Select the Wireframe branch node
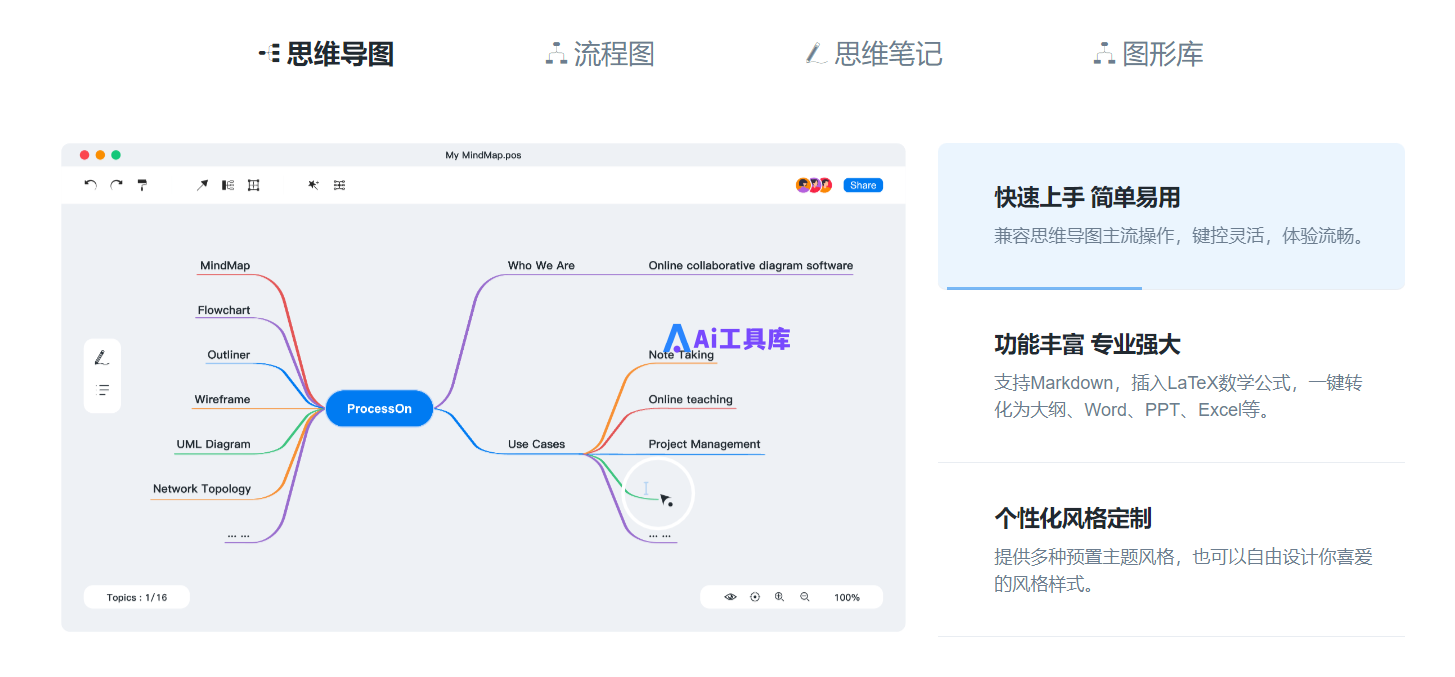 222,399
